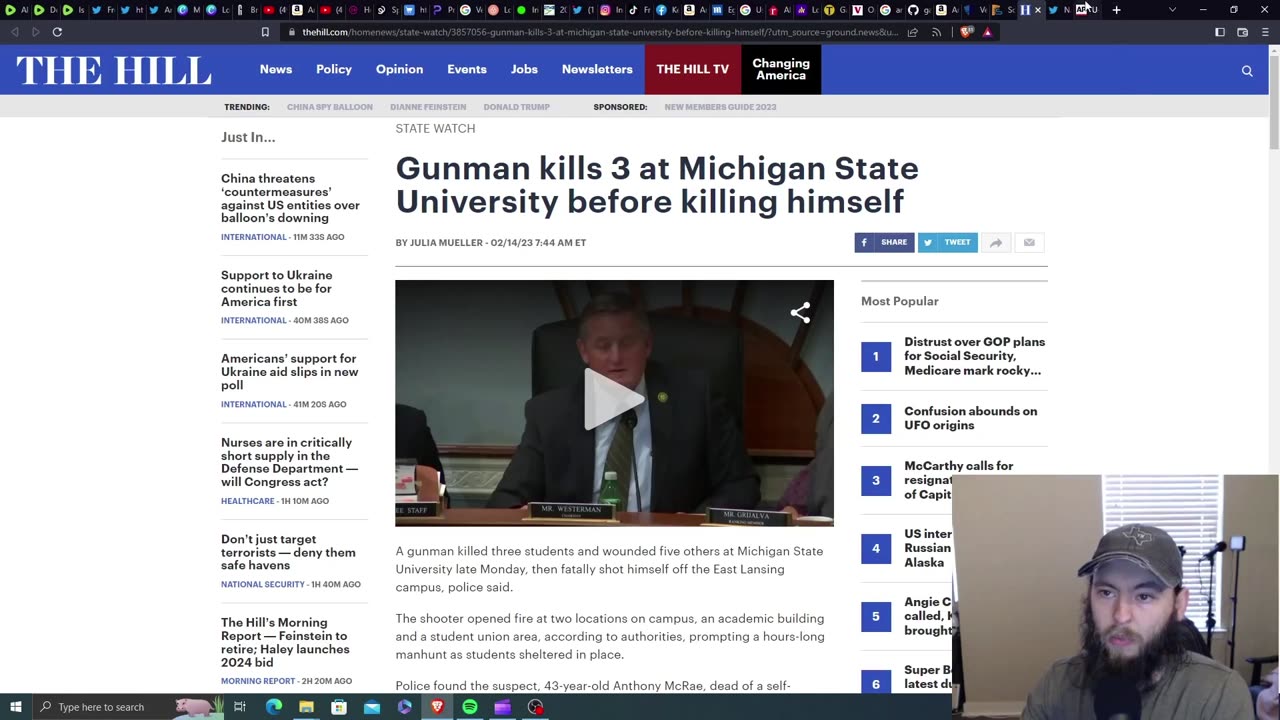The image size is (1280, 720).
Task: Switch to Brave browser on the taskbar
Action: 437,707
